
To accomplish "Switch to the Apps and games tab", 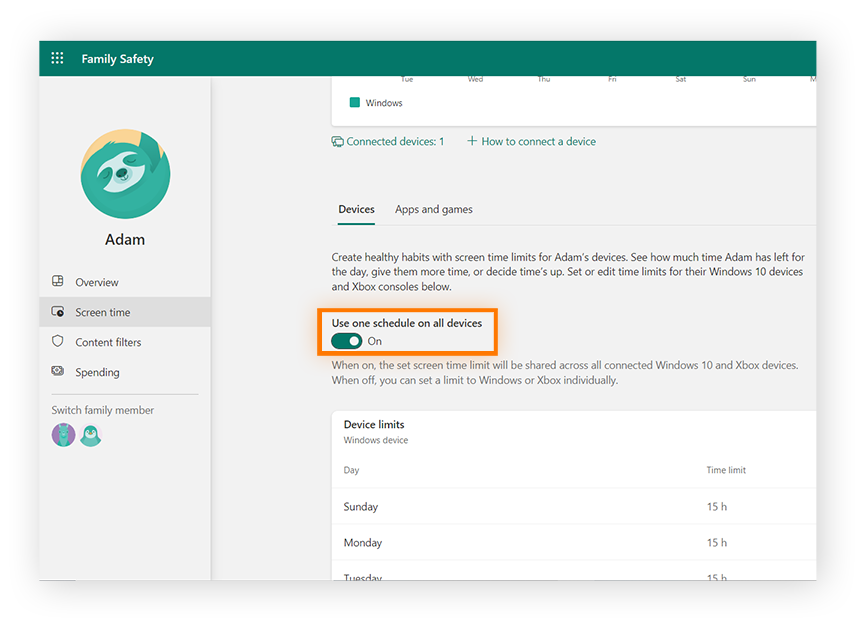I will pyautogui.click(x=433, y=209).
